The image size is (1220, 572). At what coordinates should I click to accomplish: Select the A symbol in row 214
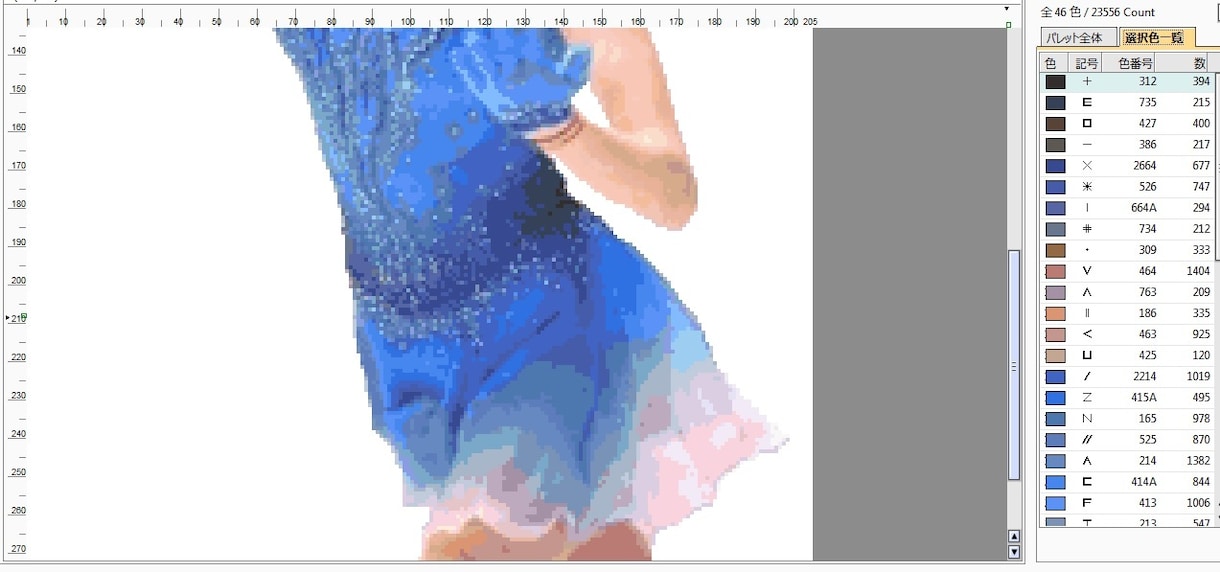[1087, 461]
